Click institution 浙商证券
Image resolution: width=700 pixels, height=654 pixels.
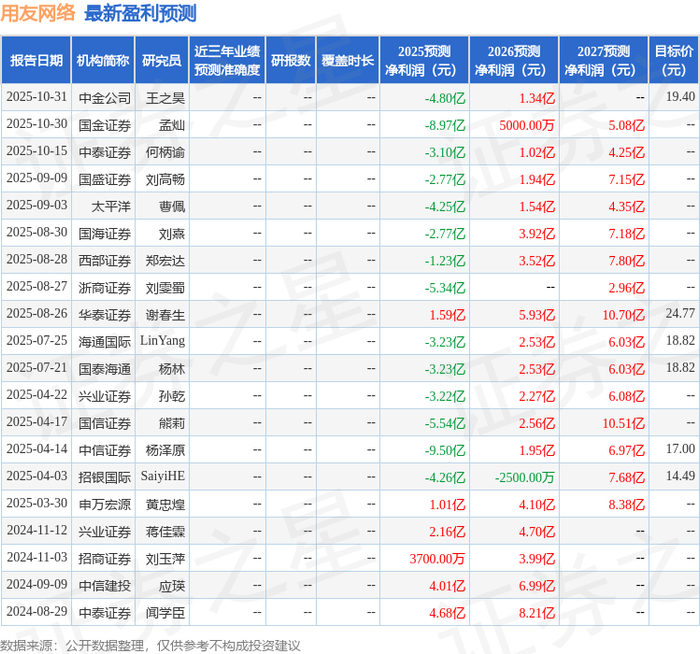(104, 288)
